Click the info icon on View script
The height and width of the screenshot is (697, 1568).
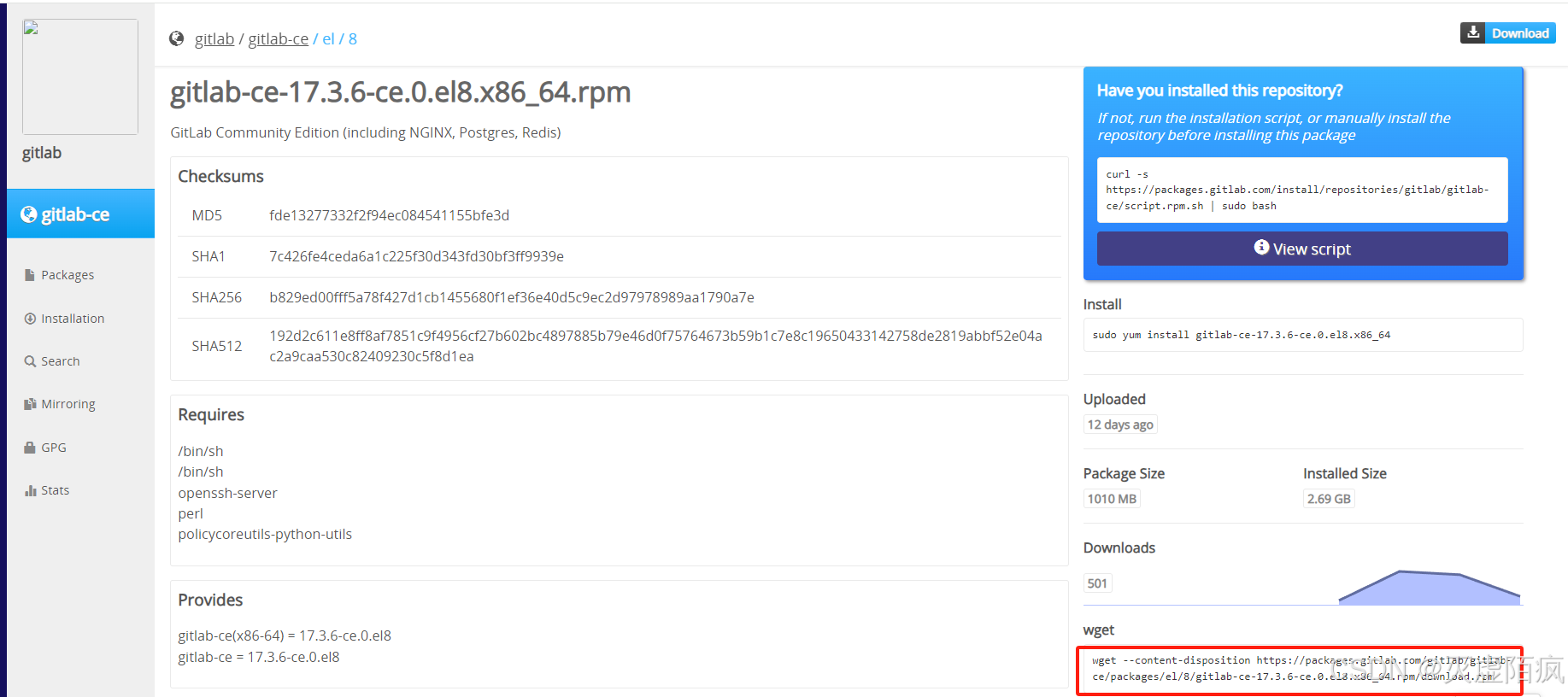coord(1261,247)
